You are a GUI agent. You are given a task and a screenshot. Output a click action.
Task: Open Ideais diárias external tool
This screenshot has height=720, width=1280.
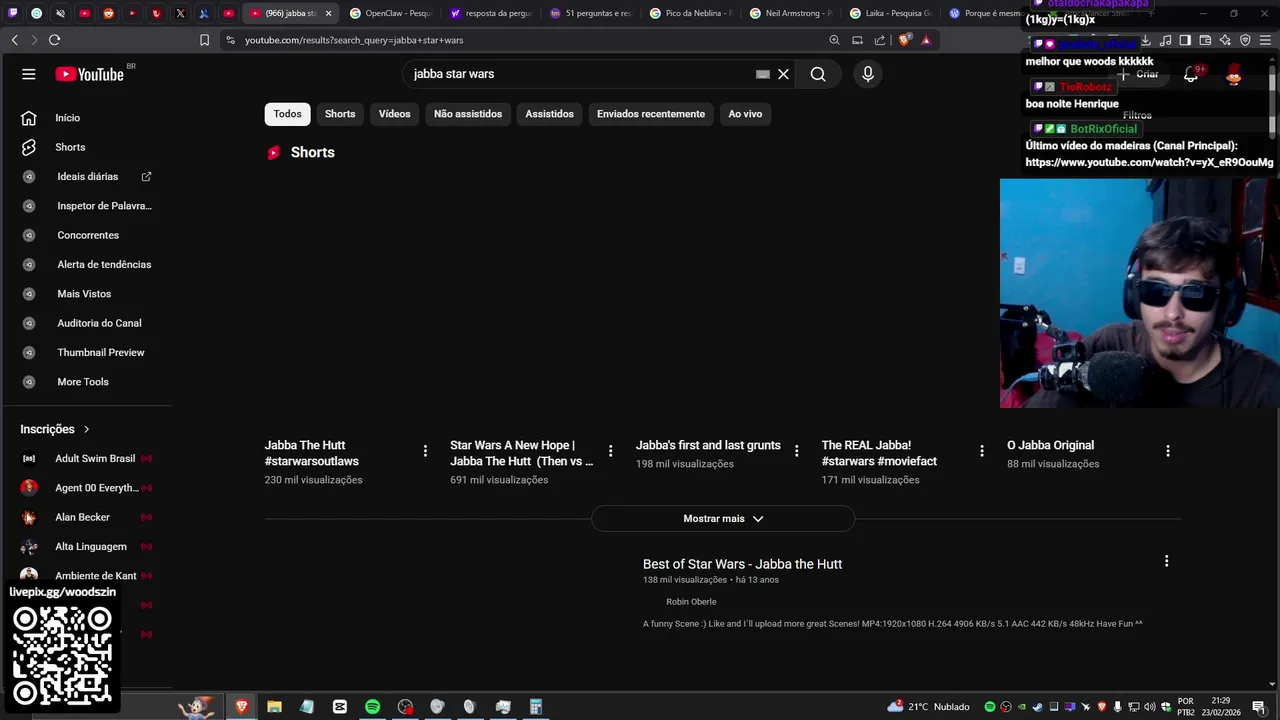click(x=87, y=176)
